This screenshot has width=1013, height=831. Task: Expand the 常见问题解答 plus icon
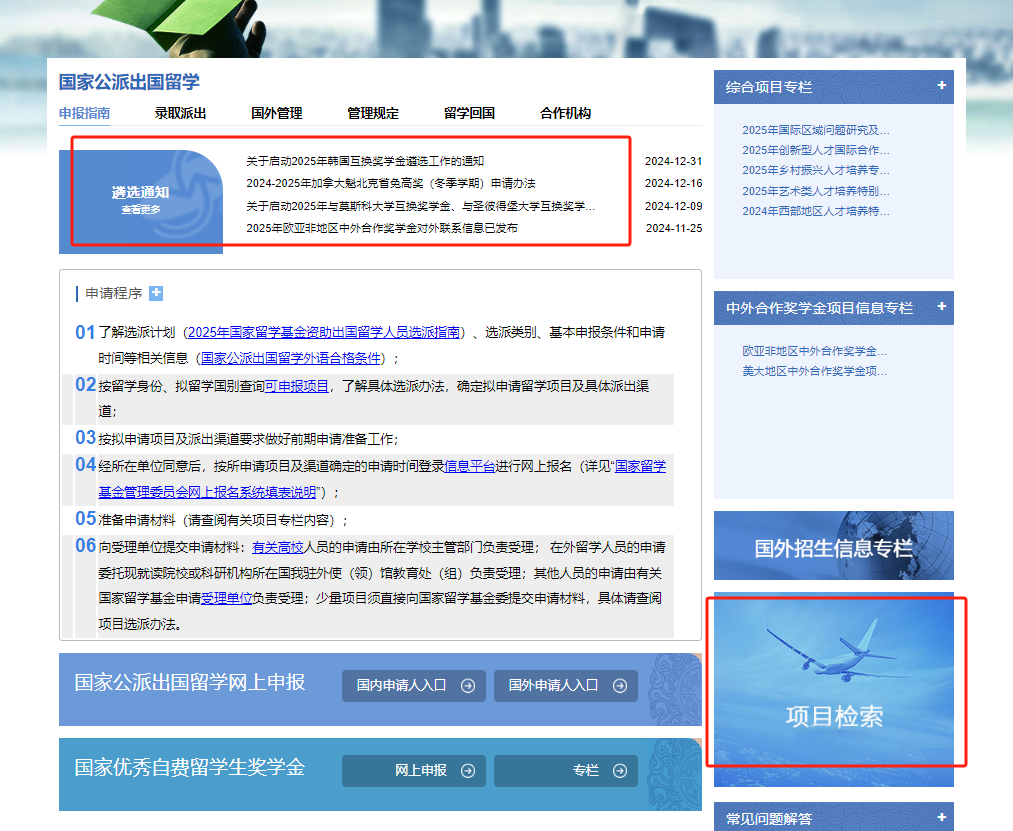tap(941, 817)
